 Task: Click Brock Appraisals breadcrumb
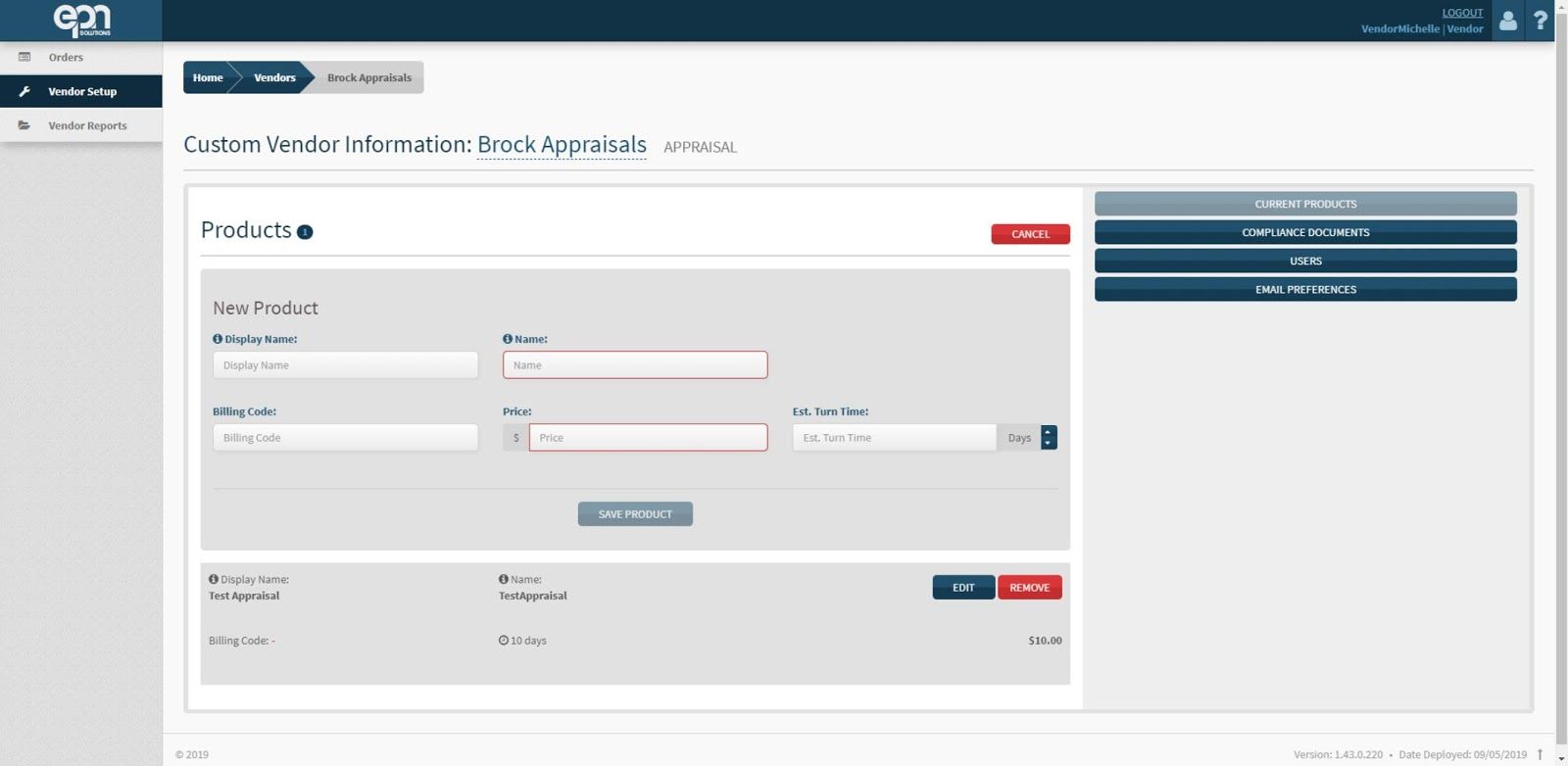[369, 77]
